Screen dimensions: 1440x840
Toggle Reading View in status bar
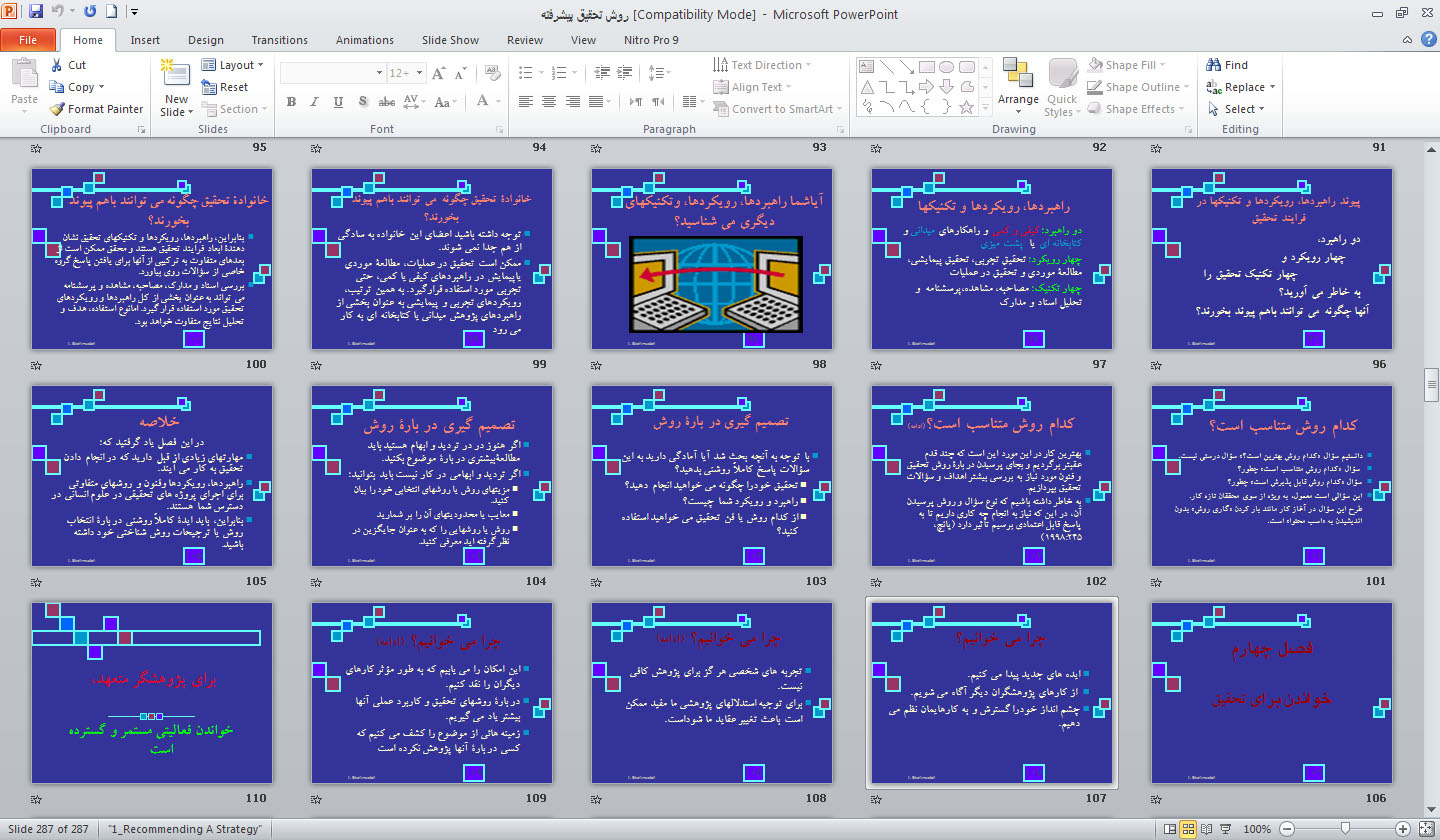pyautogui.click(x=1208, y=829)
